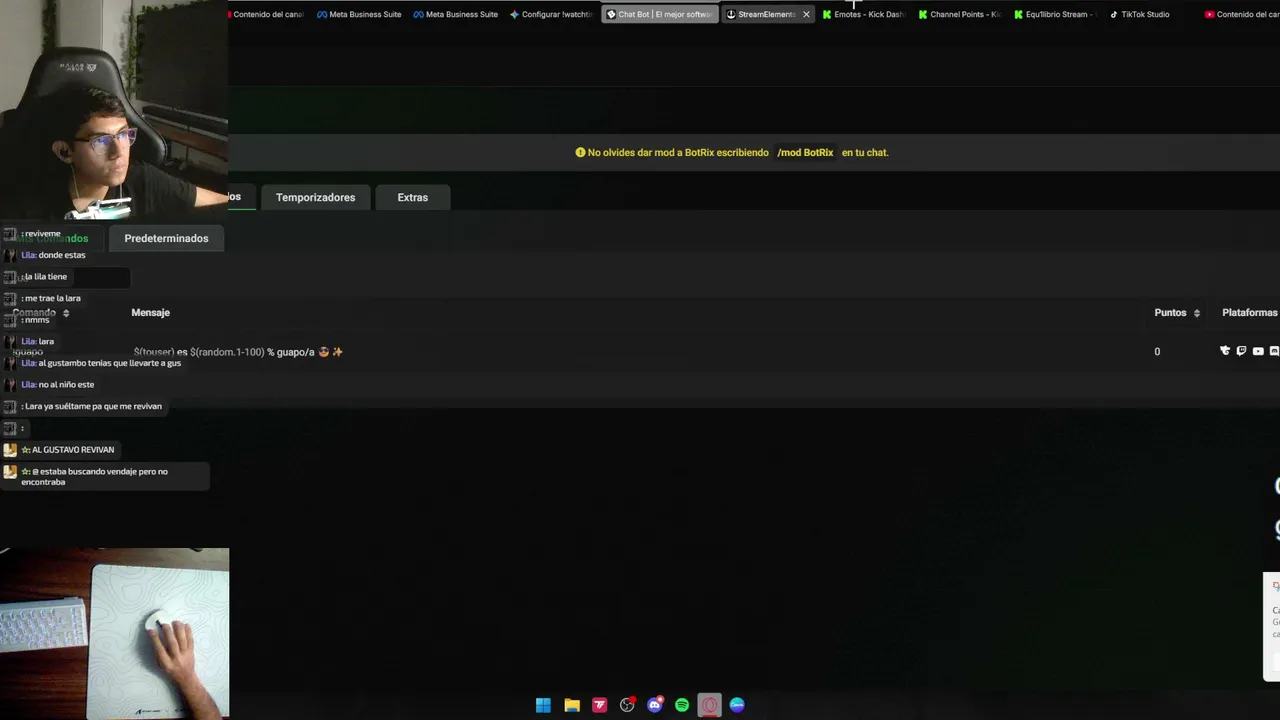
Task: Open the Emotes - Kick Dashboard tab
Action: [863, 14]
